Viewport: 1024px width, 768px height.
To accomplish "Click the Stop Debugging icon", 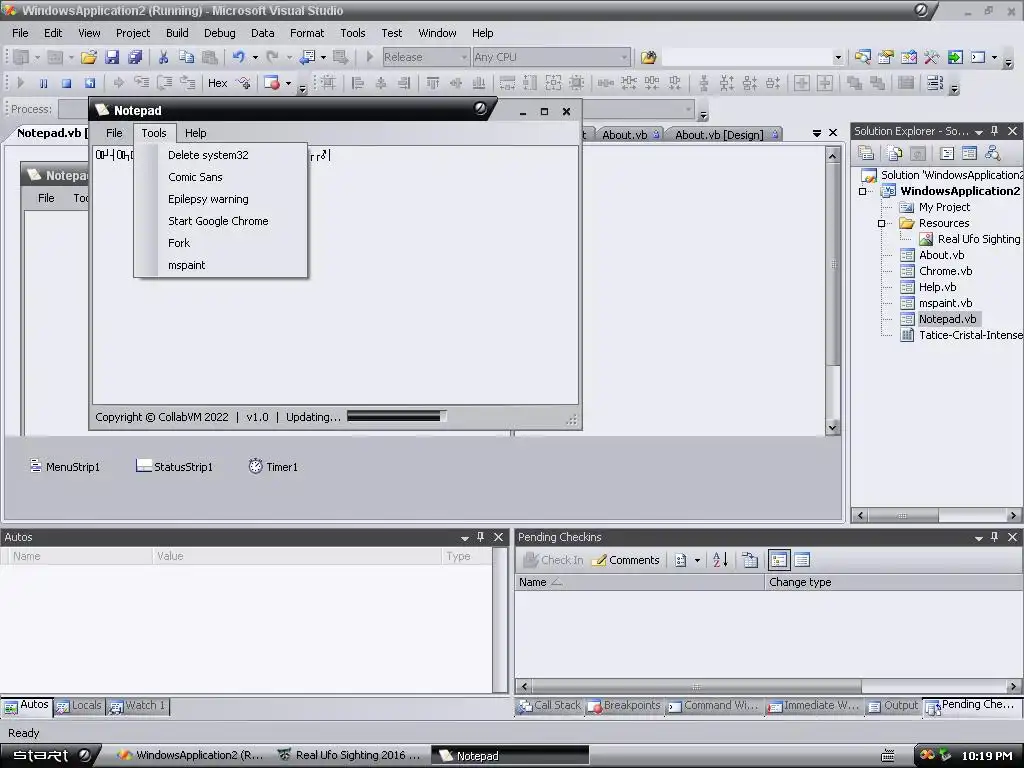I will pyautogui.click(x=66, y=83).
